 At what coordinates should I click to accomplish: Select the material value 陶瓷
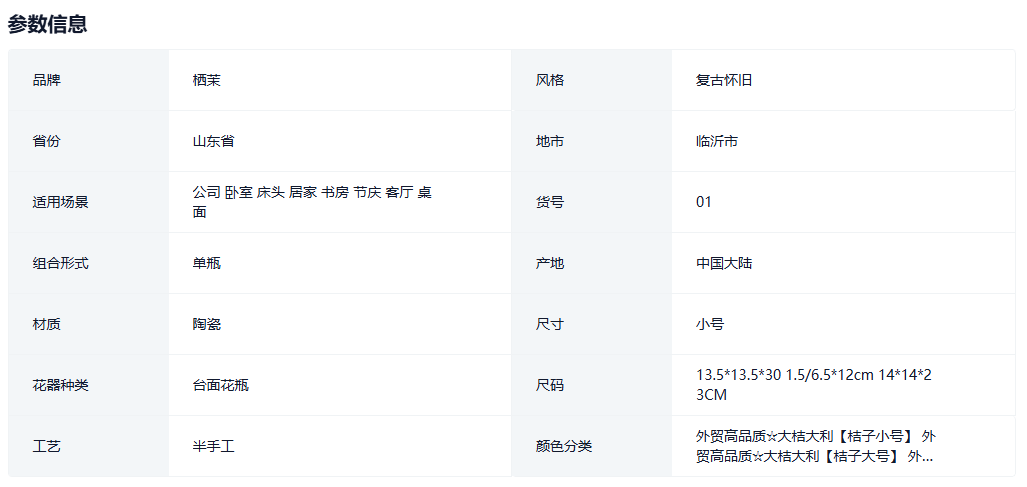[x=206, y=324]
